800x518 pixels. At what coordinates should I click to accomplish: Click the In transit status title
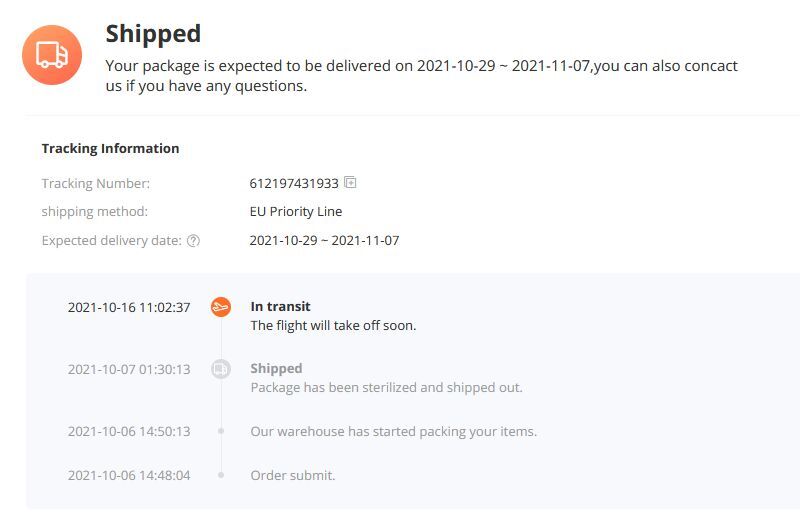(280, 306)
